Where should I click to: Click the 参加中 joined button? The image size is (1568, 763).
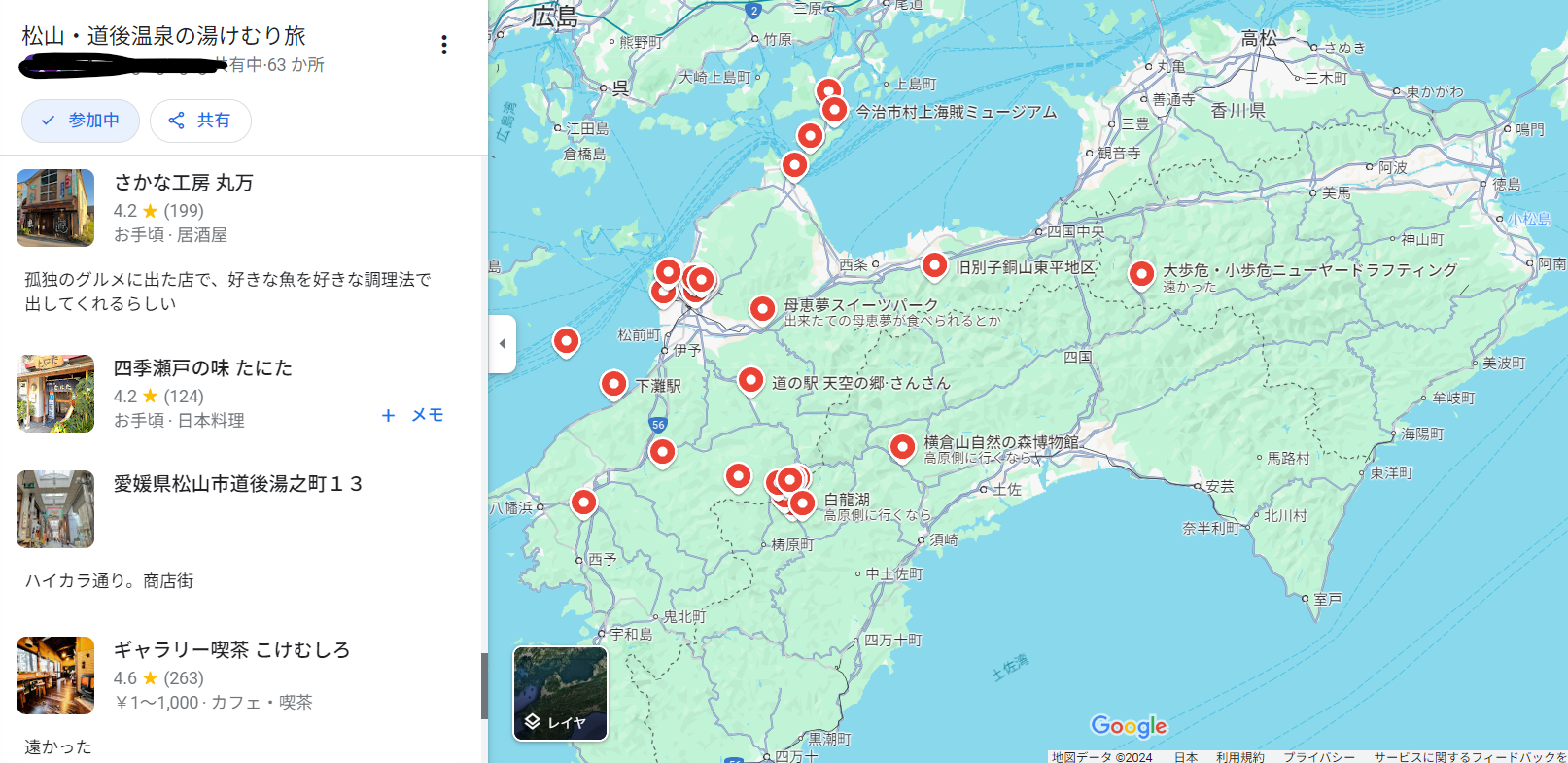81,121
